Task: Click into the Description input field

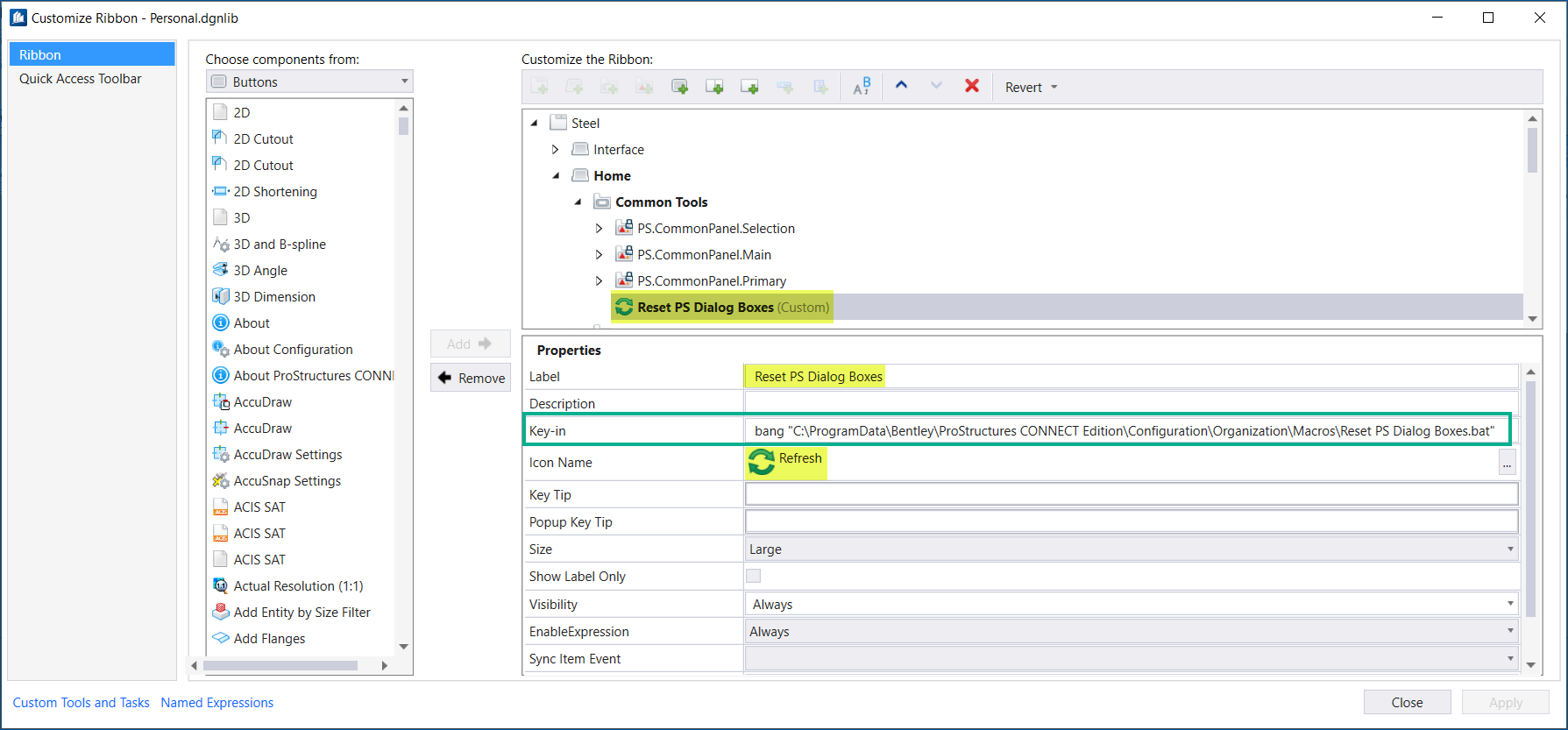Action: [x=1132, y=403]
